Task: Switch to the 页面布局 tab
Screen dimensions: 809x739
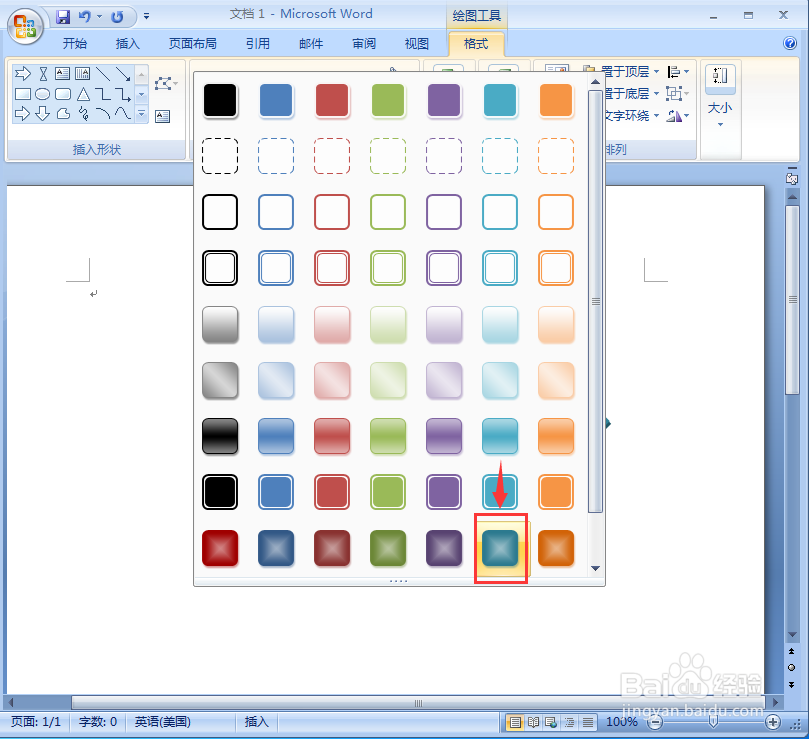Action: pos(192,43)
